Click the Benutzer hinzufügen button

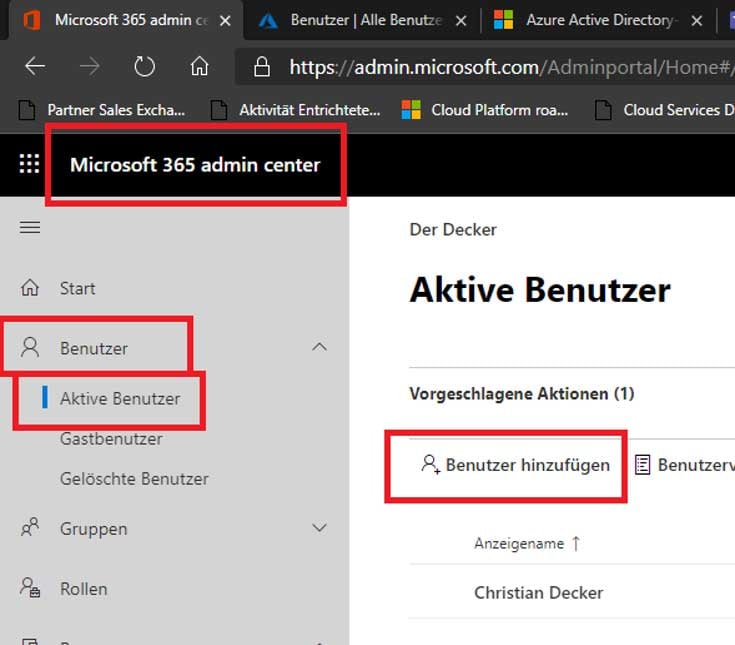pos(515,465)
